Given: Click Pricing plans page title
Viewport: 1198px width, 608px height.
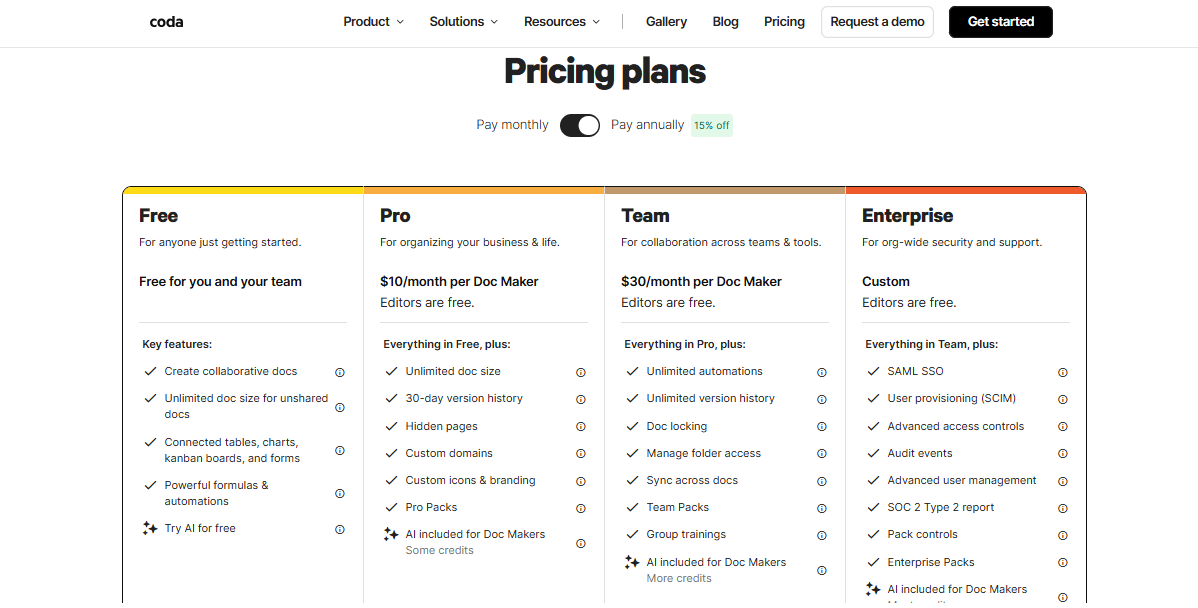Looking at the screenshot, I should [x=604, y=71].
